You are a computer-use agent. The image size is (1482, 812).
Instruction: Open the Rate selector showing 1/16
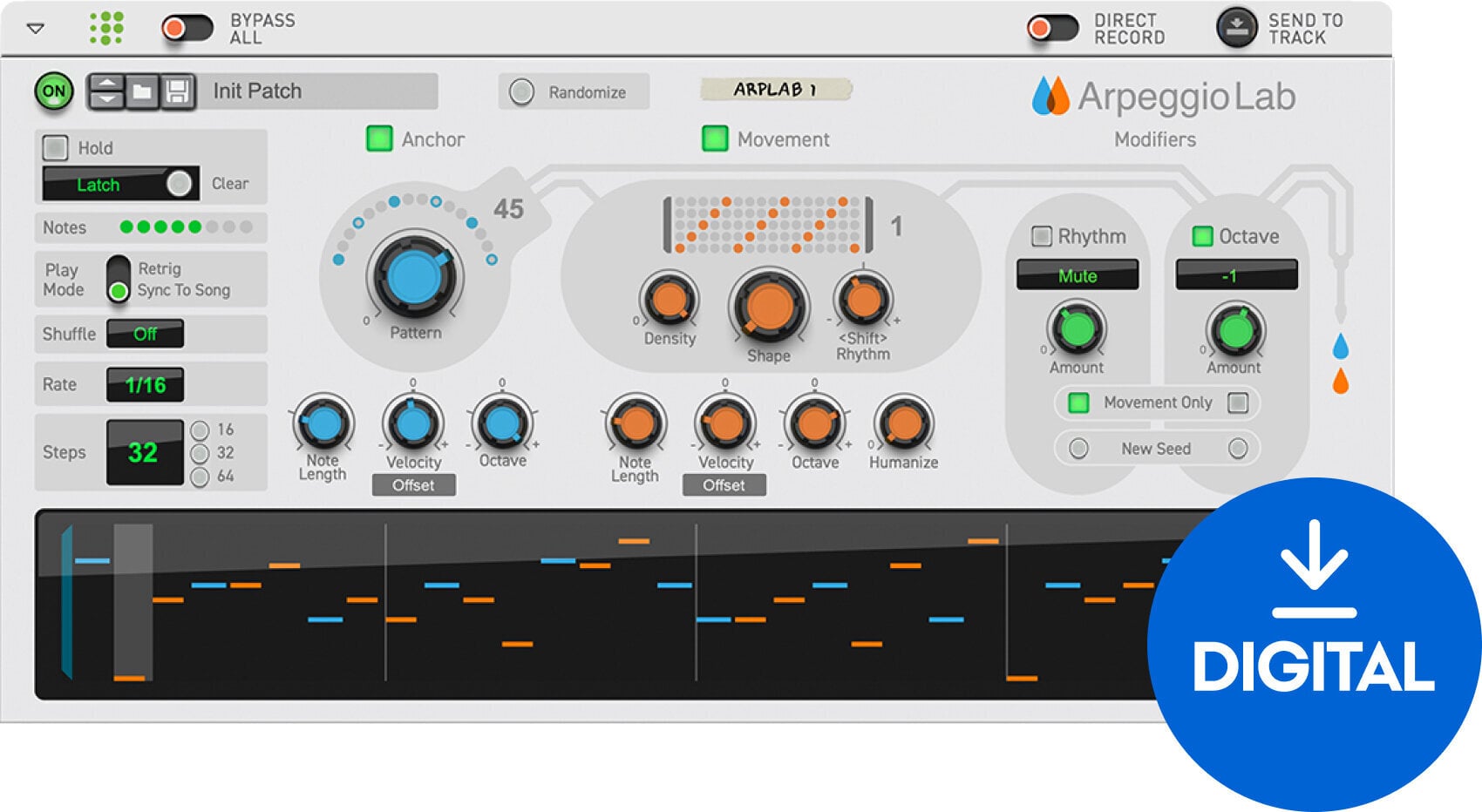click(x=145, y=383)
